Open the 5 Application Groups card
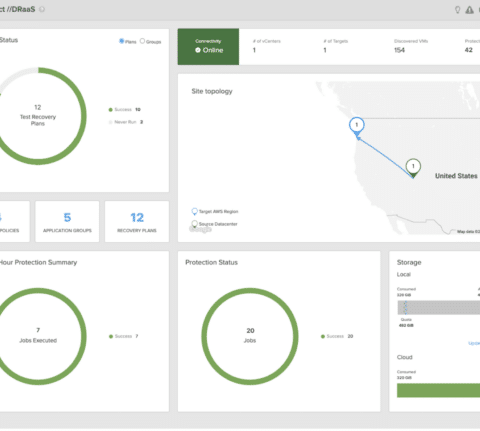Image resolution: width=480 pixels, height=431 pixels. tap(67, 221)
